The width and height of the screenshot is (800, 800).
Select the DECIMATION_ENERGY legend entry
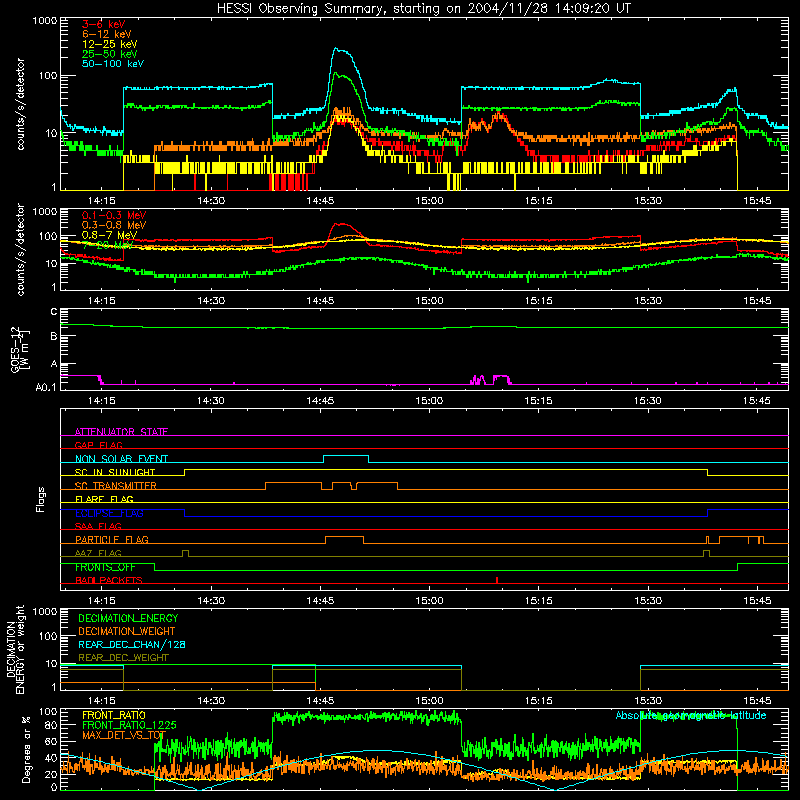(x=128, y=618)
